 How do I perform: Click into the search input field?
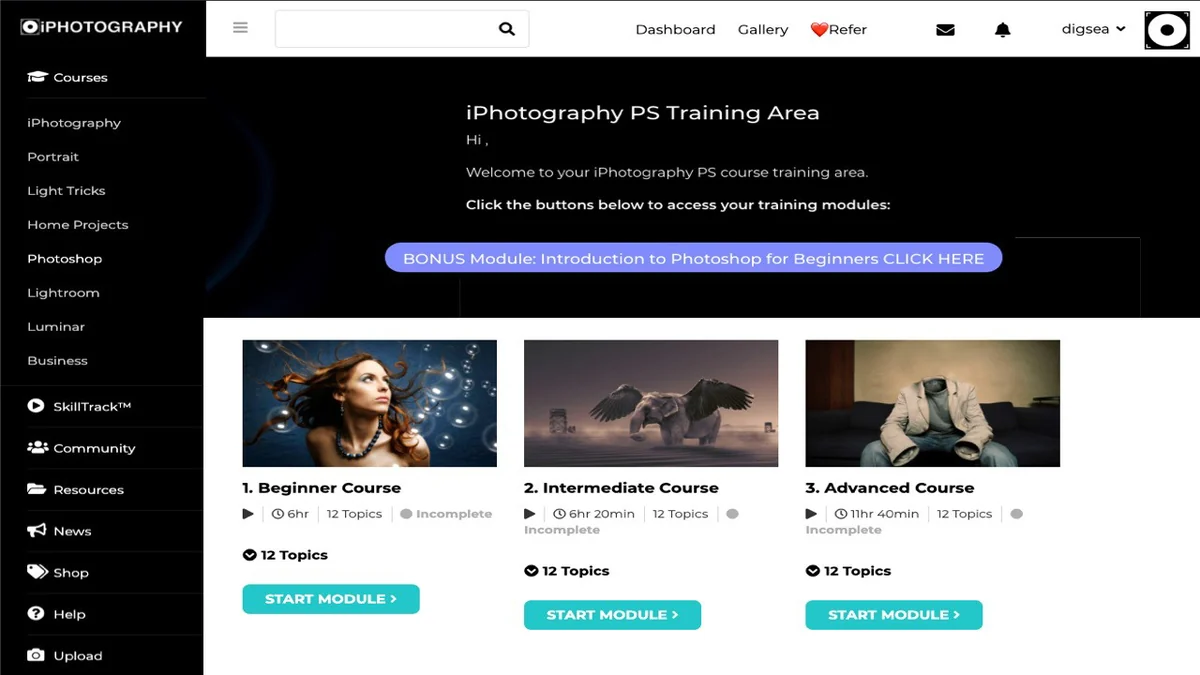pos(386,29)
